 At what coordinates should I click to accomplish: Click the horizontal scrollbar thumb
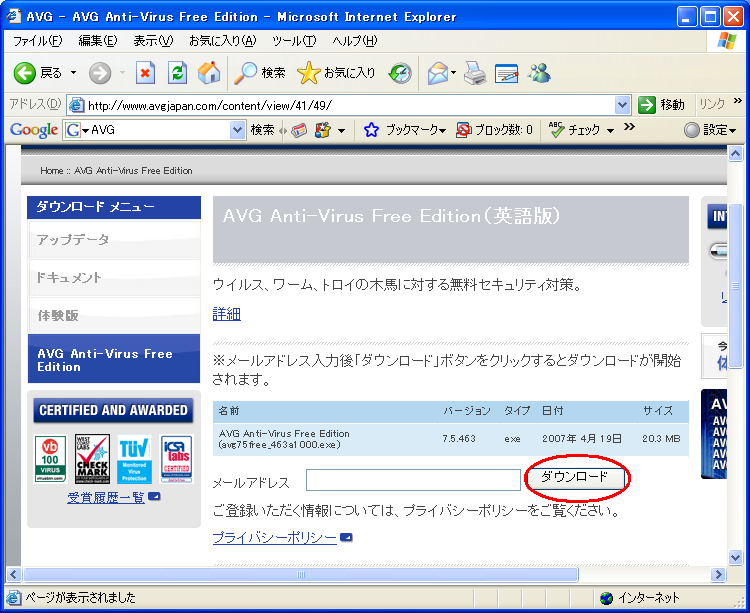(x=301, y=574)
